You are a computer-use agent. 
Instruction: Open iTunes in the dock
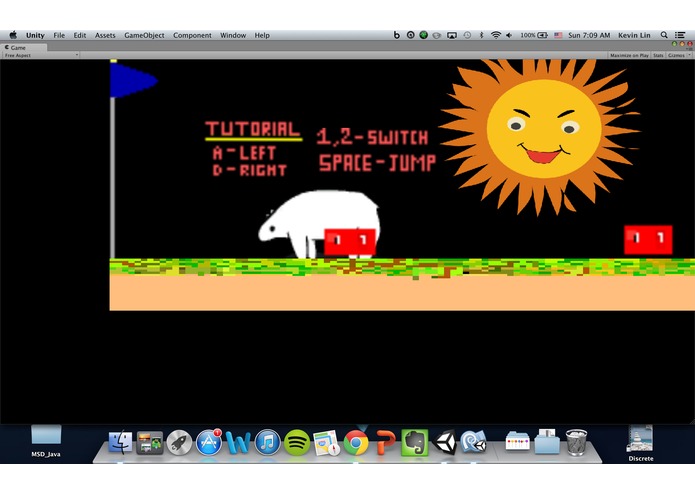tap(267, 442)
